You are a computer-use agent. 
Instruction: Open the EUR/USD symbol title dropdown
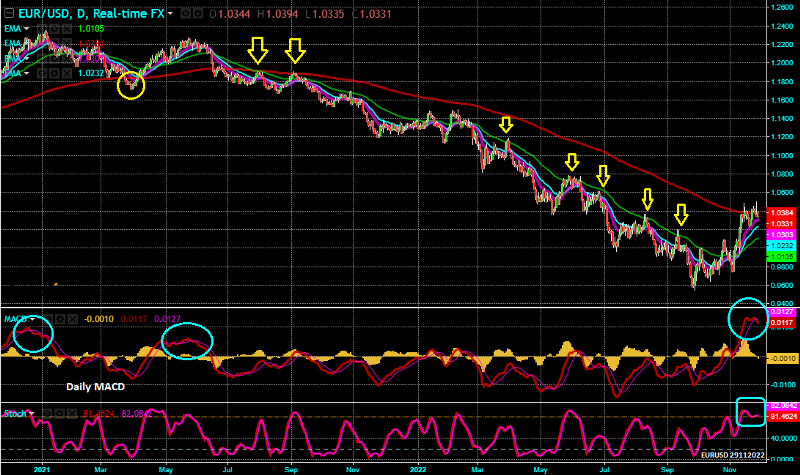click(x=170, y=13)
